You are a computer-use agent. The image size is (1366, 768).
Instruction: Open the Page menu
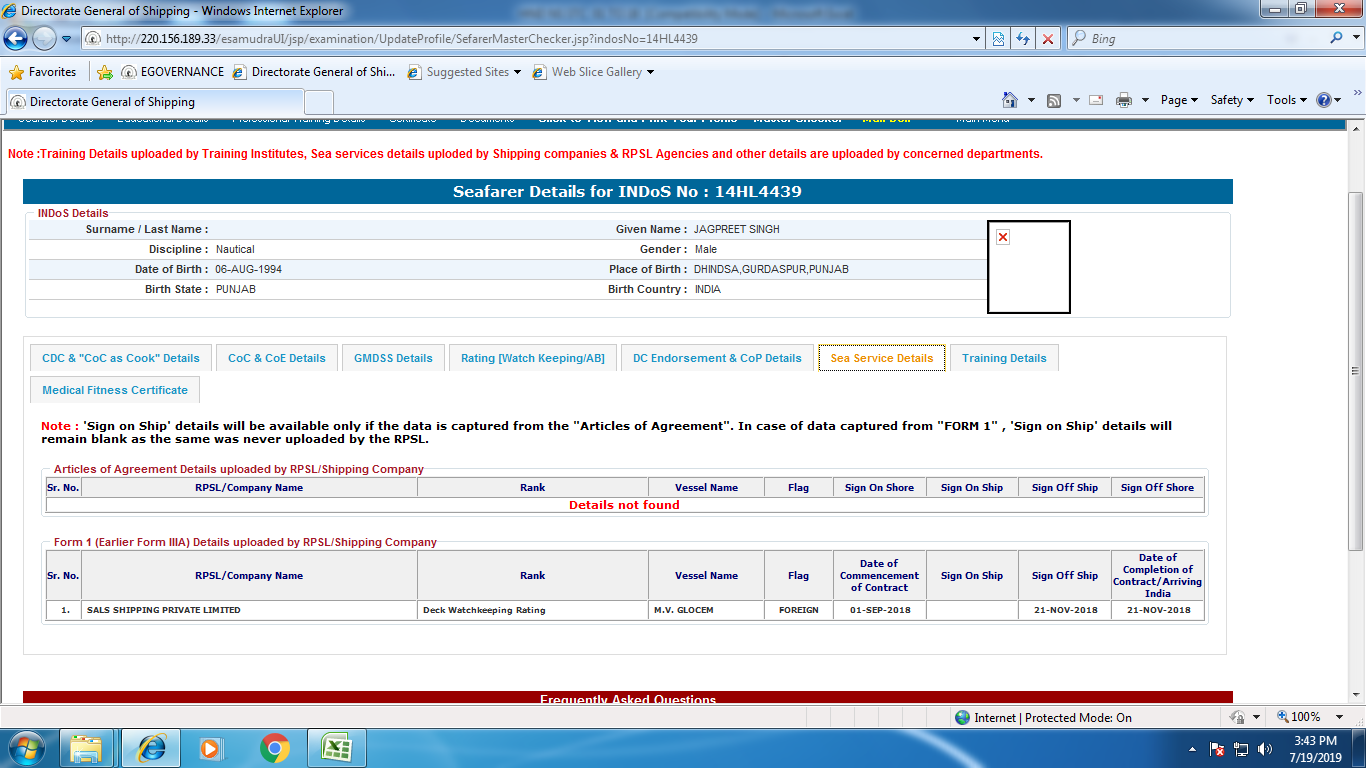[x=1179, y=100]
